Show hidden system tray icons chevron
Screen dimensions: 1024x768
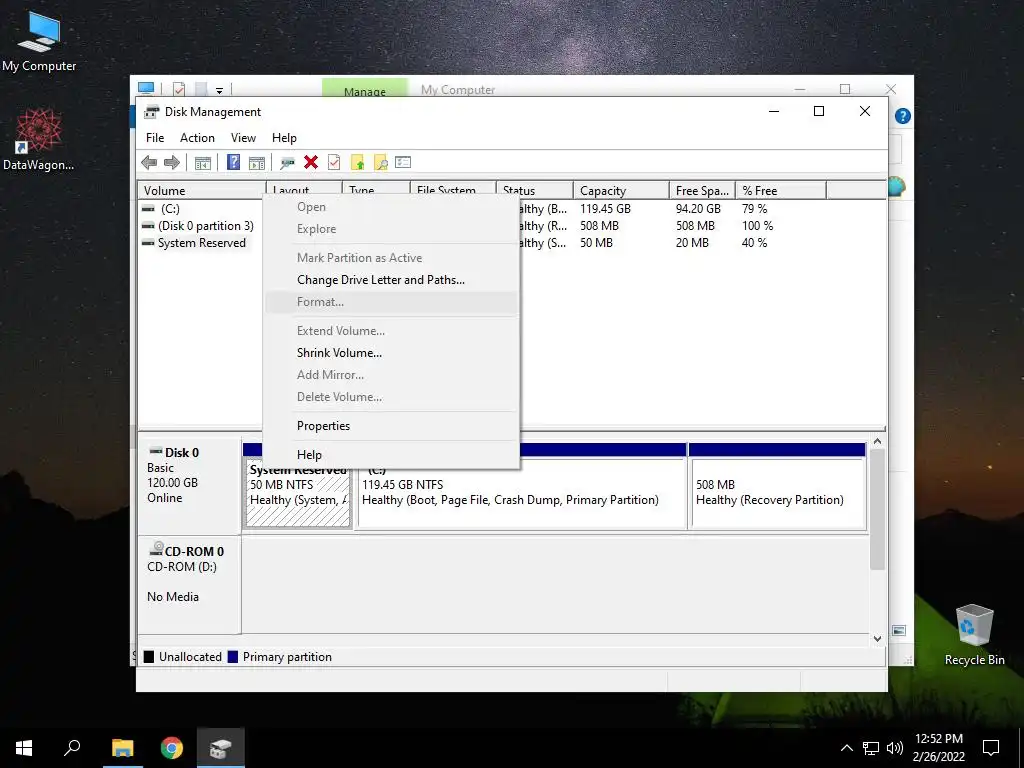coord(846,748)
